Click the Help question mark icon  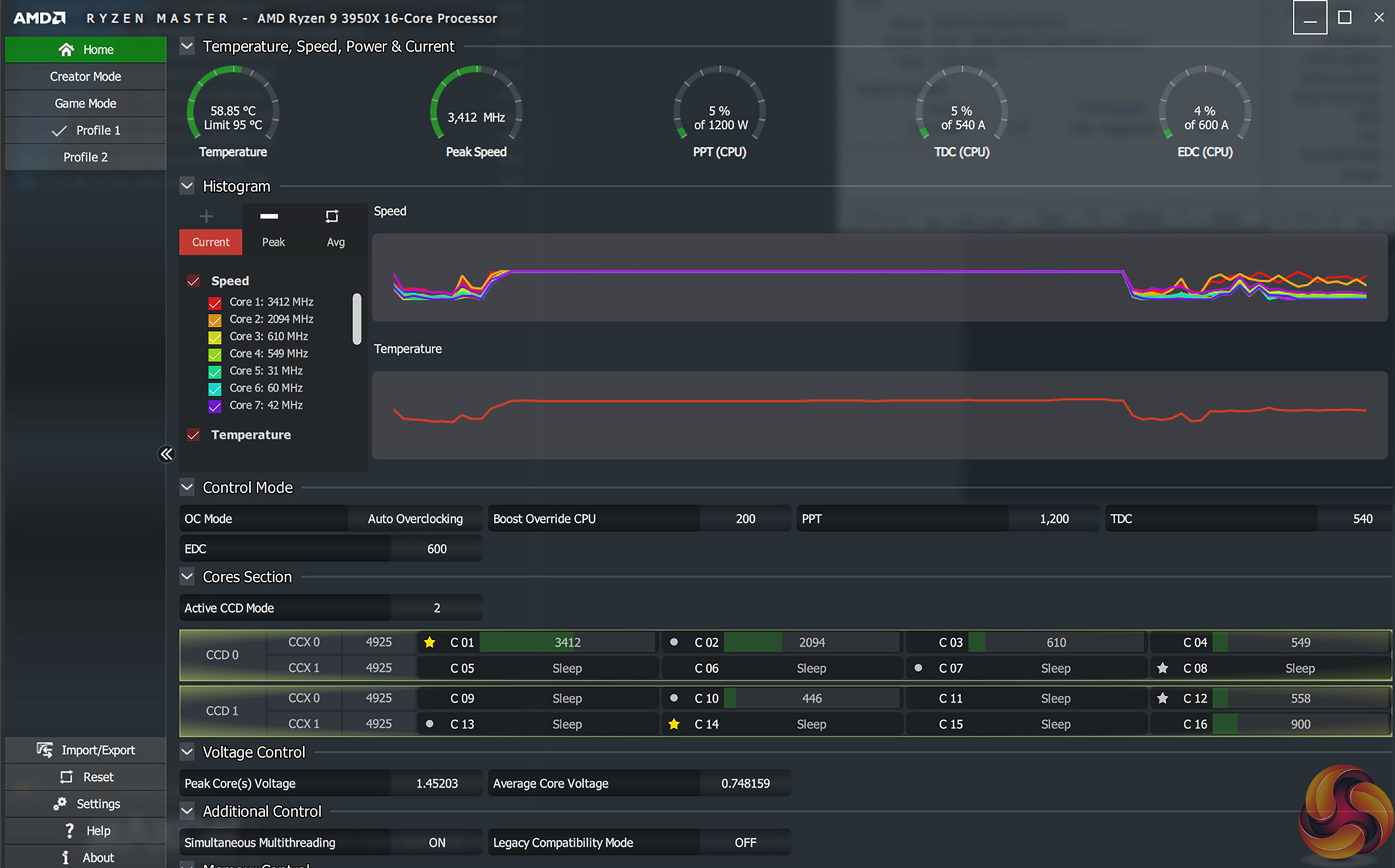pos(69,831)
